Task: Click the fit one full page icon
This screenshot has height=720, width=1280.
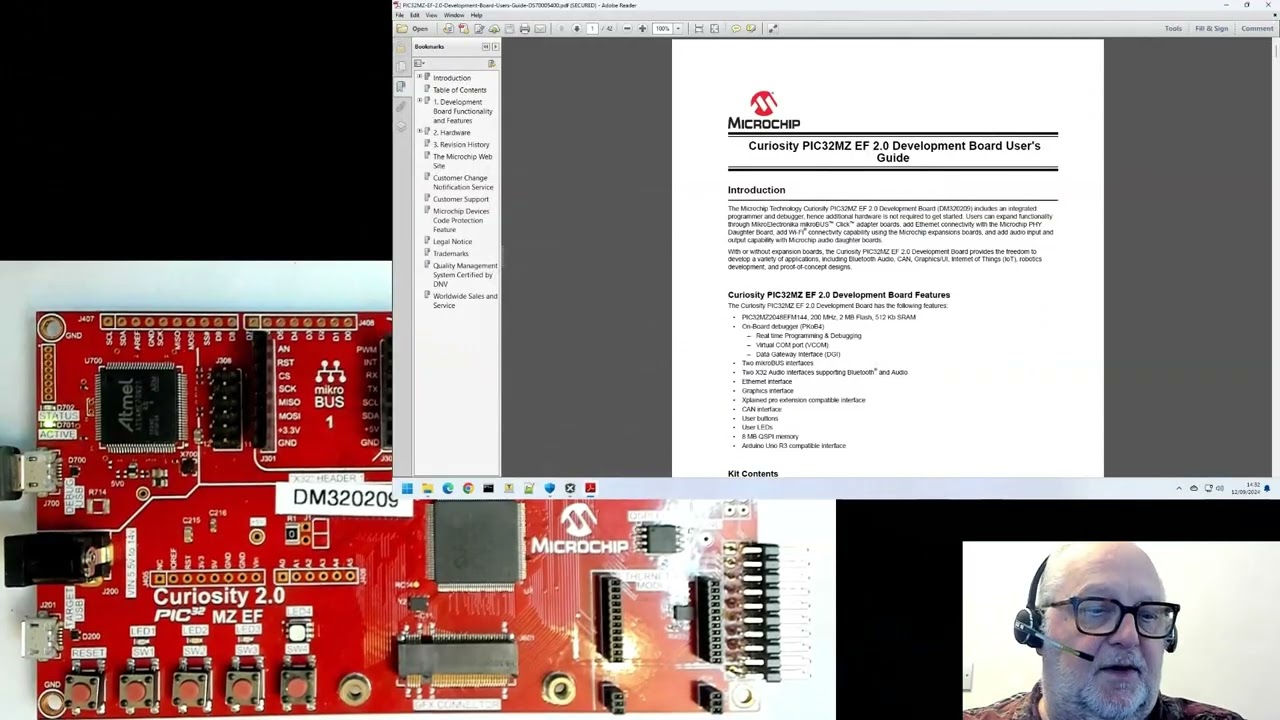Action: click(714, 29)
